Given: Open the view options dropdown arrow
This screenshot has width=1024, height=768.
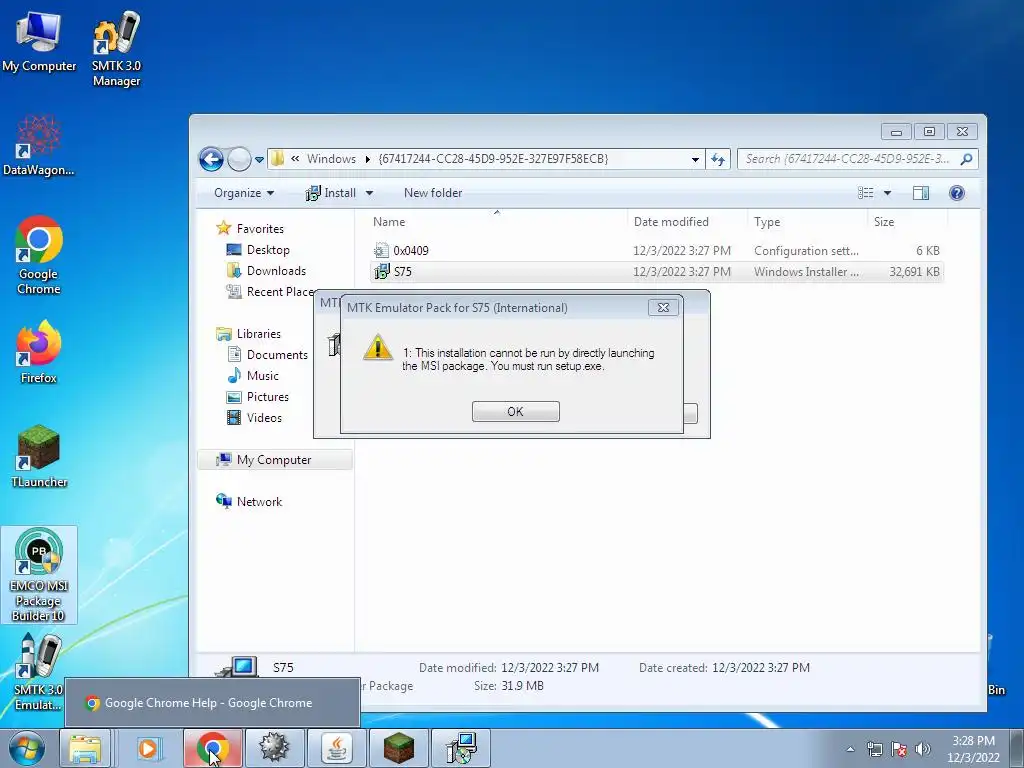Looking at the screenshot, I should click(887, 193).
